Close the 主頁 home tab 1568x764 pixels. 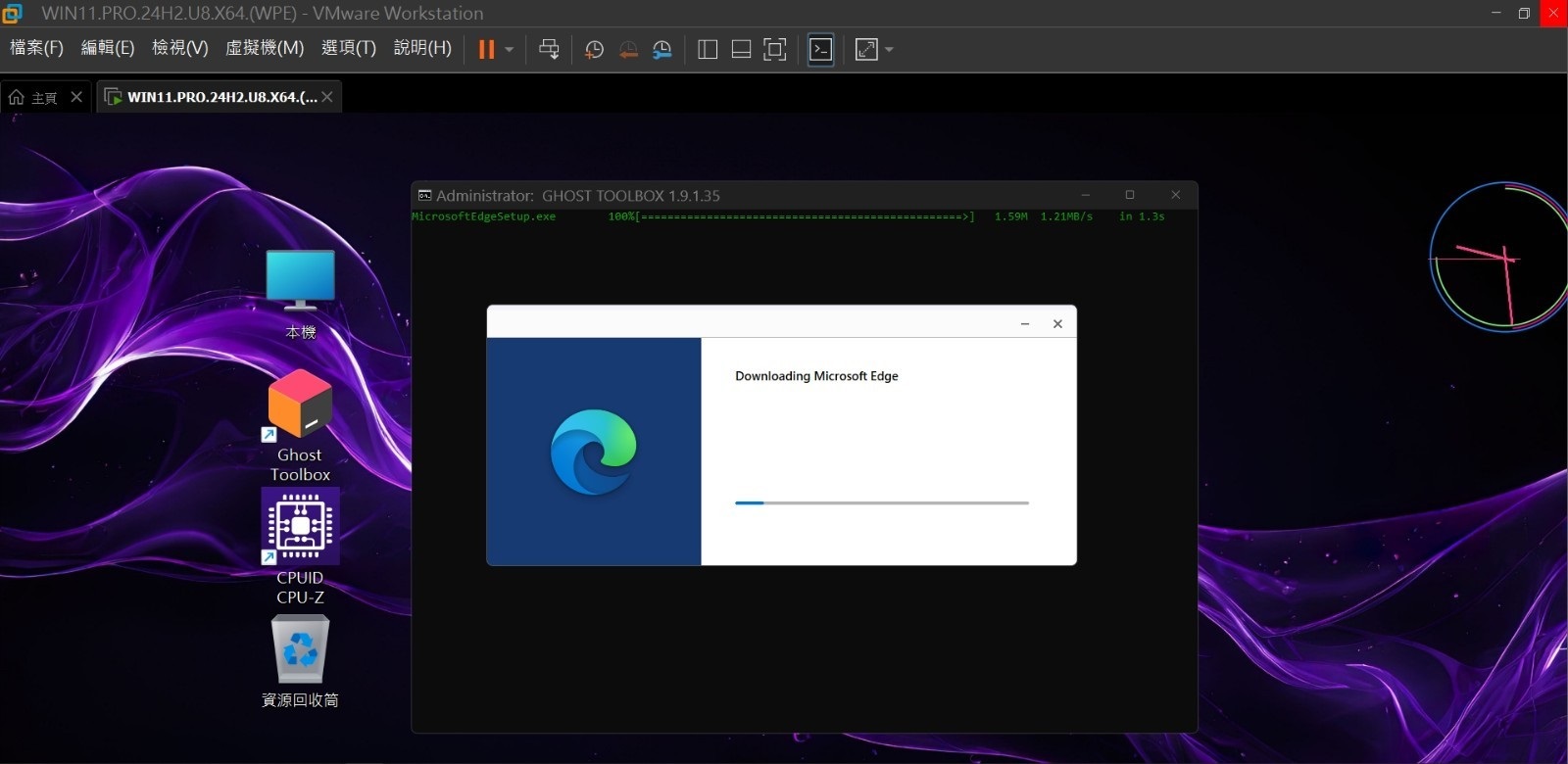[76, 97]
